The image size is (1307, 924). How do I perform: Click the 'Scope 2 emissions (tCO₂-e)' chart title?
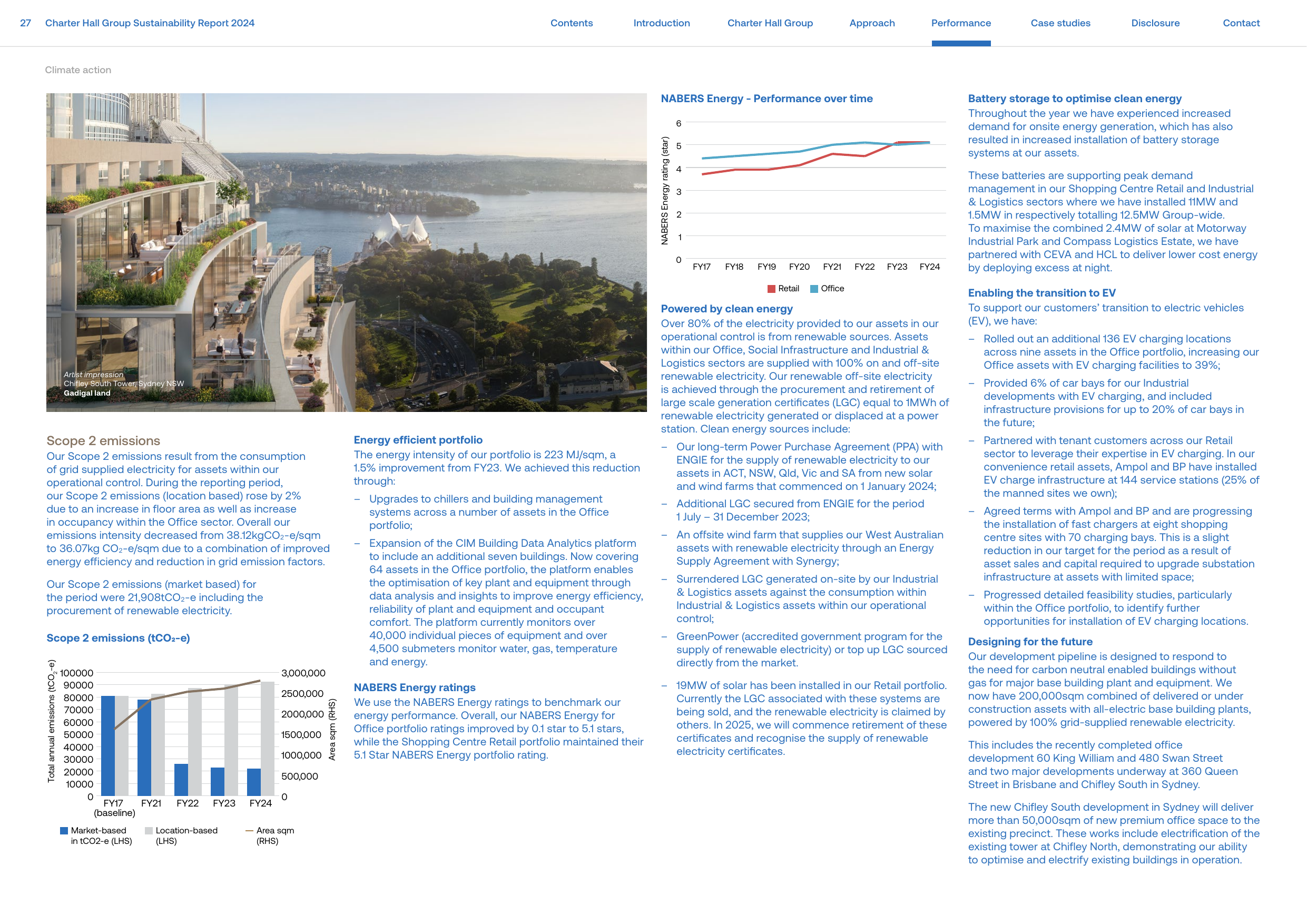pyautogui.click(x=118, y=638)
